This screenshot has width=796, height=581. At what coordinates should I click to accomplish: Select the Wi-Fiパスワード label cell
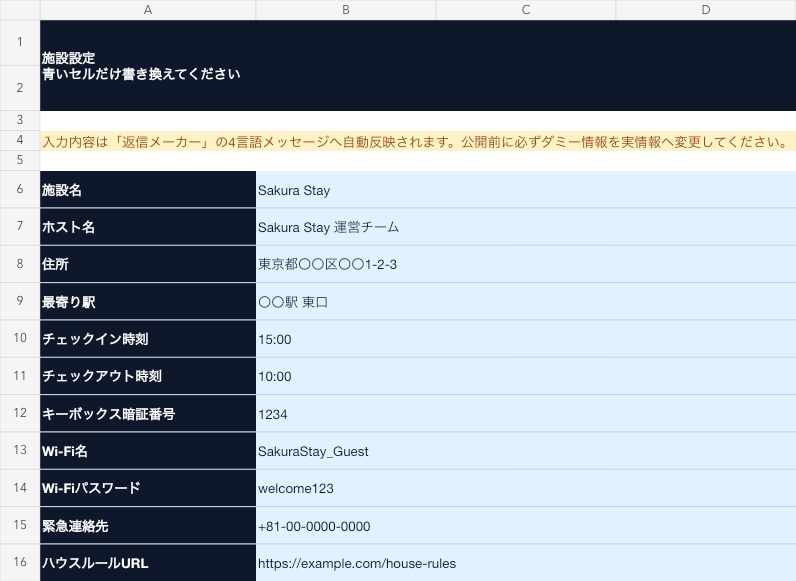(148, 488)
